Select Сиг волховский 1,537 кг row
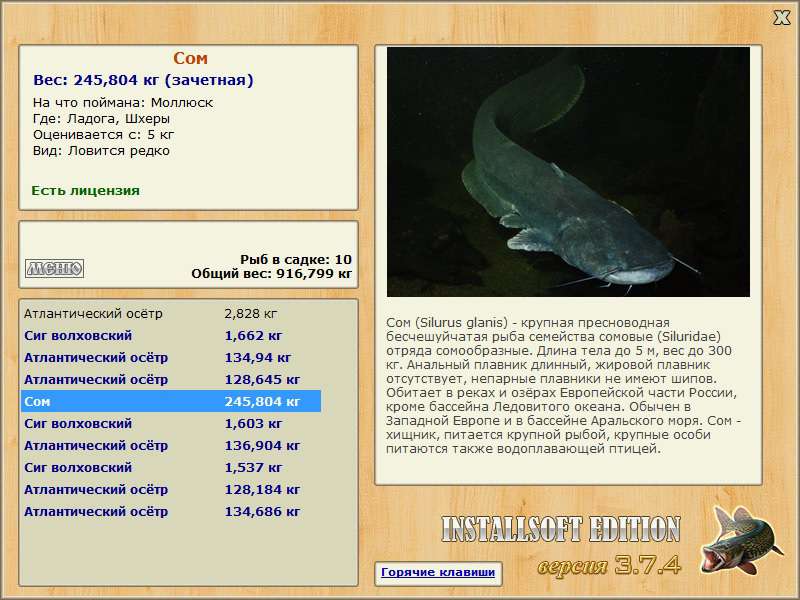 click(x=171, y=467)
